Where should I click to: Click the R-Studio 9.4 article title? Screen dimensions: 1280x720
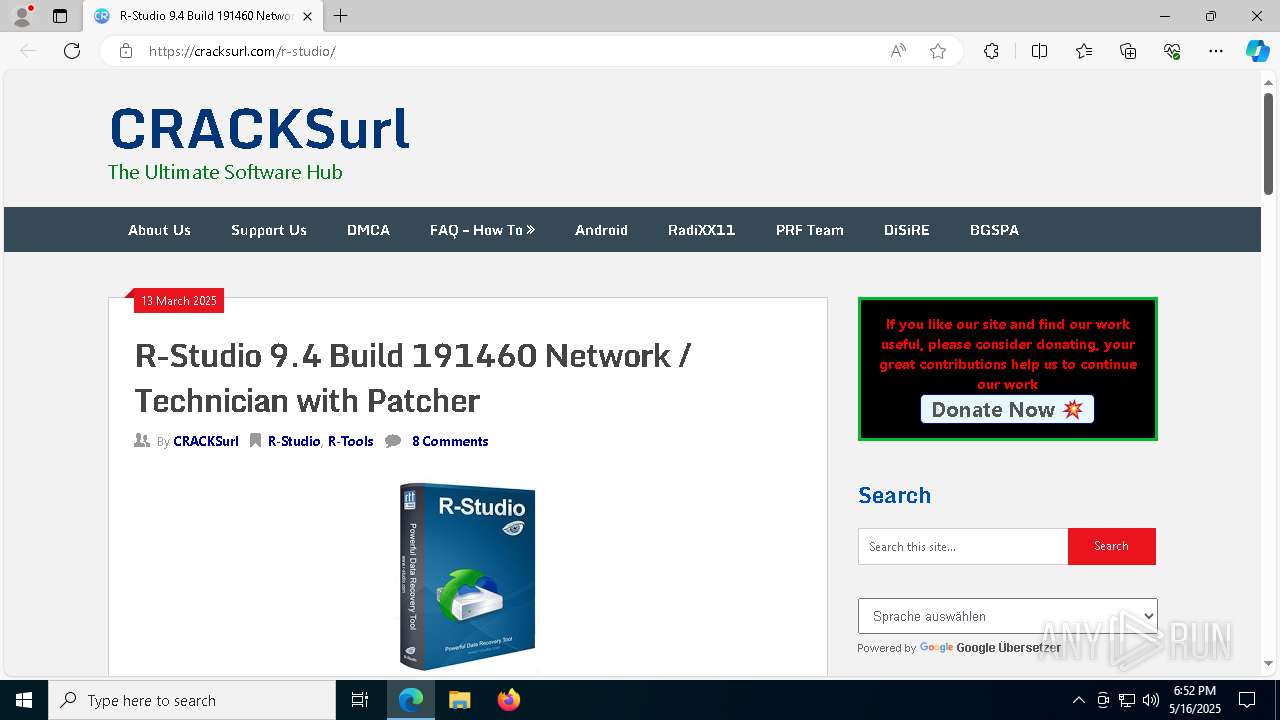[412, 378]
